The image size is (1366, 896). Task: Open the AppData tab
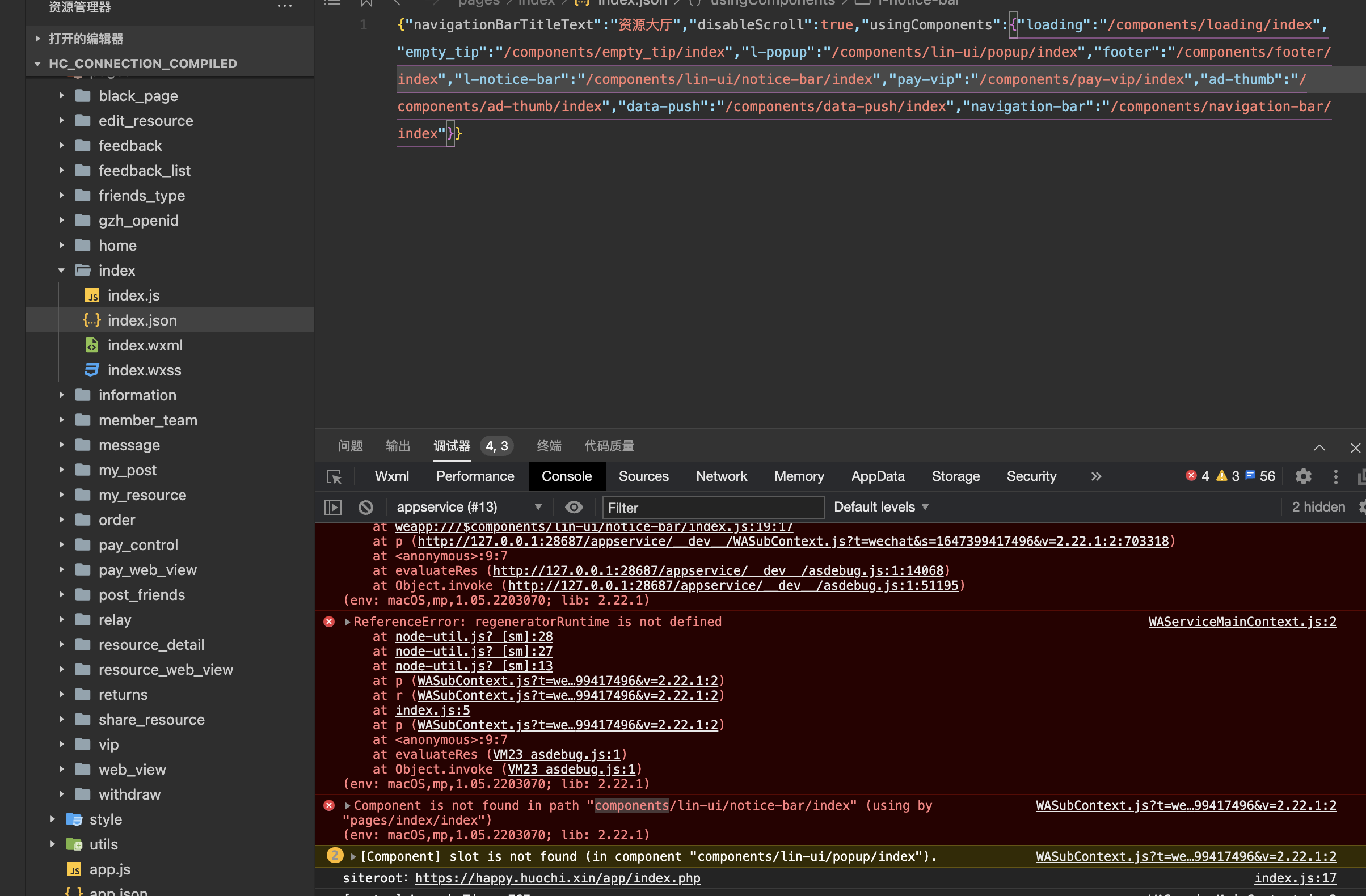(x=878, y=476)
